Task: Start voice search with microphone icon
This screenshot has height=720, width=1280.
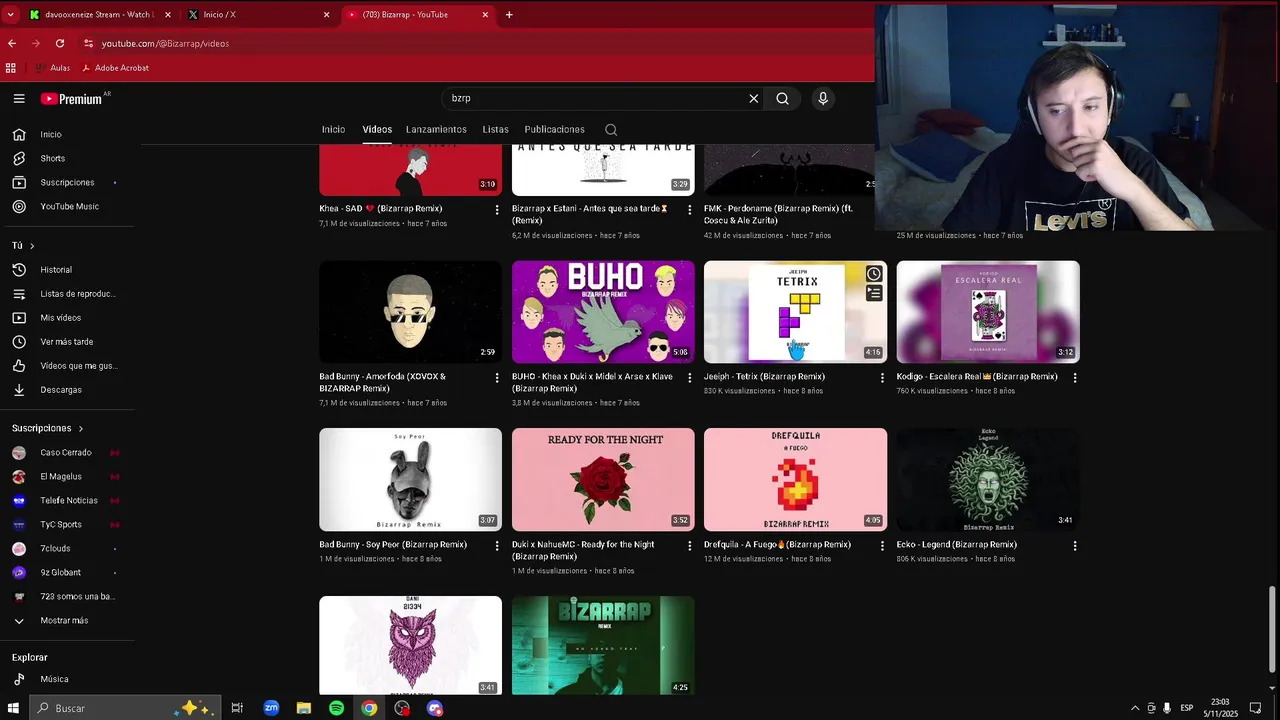Action: tap(823, 98)
